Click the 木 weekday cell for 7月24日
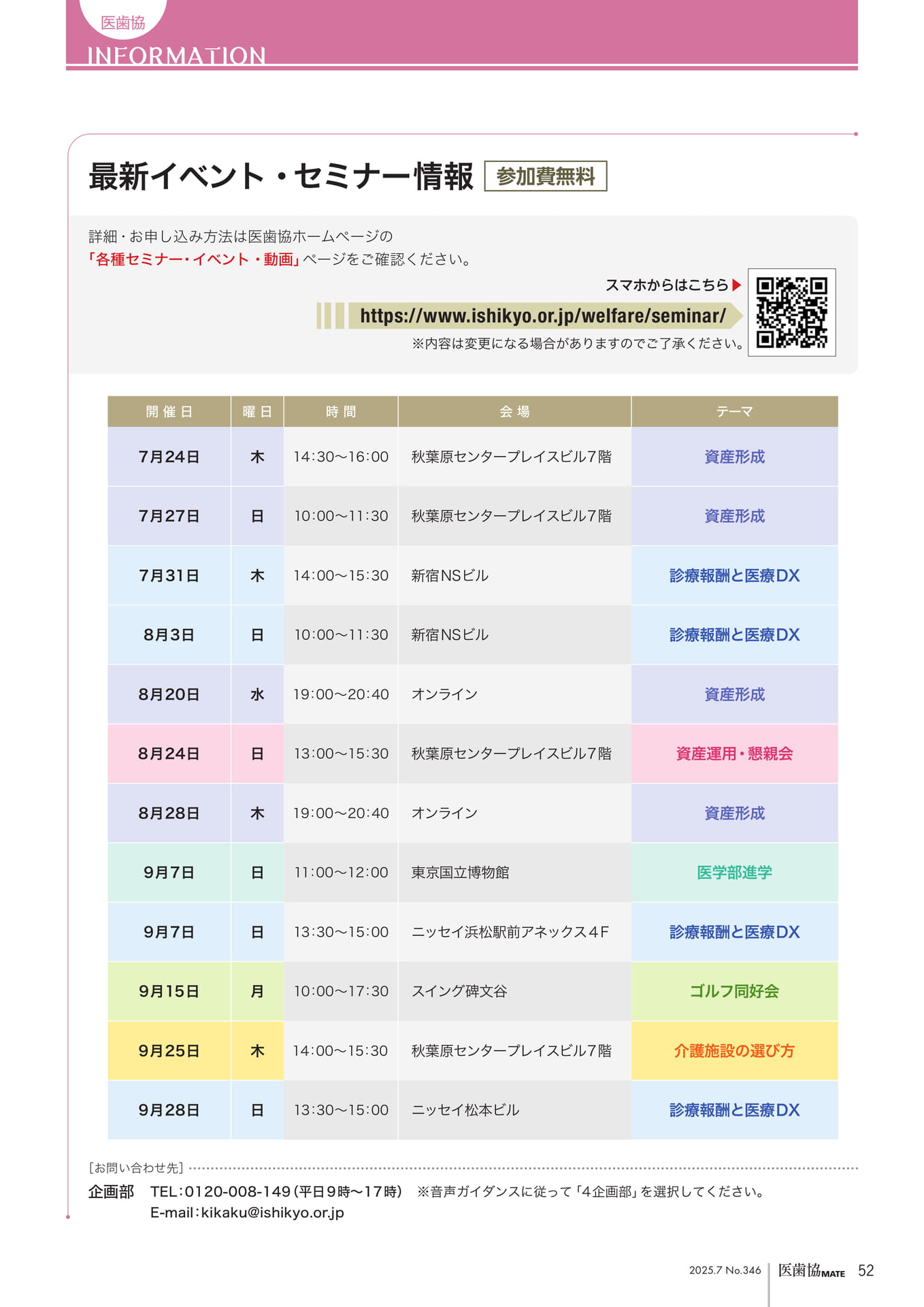Image resolution: width=924 pixels, height=1307 pixels. [x=257, y=457]
